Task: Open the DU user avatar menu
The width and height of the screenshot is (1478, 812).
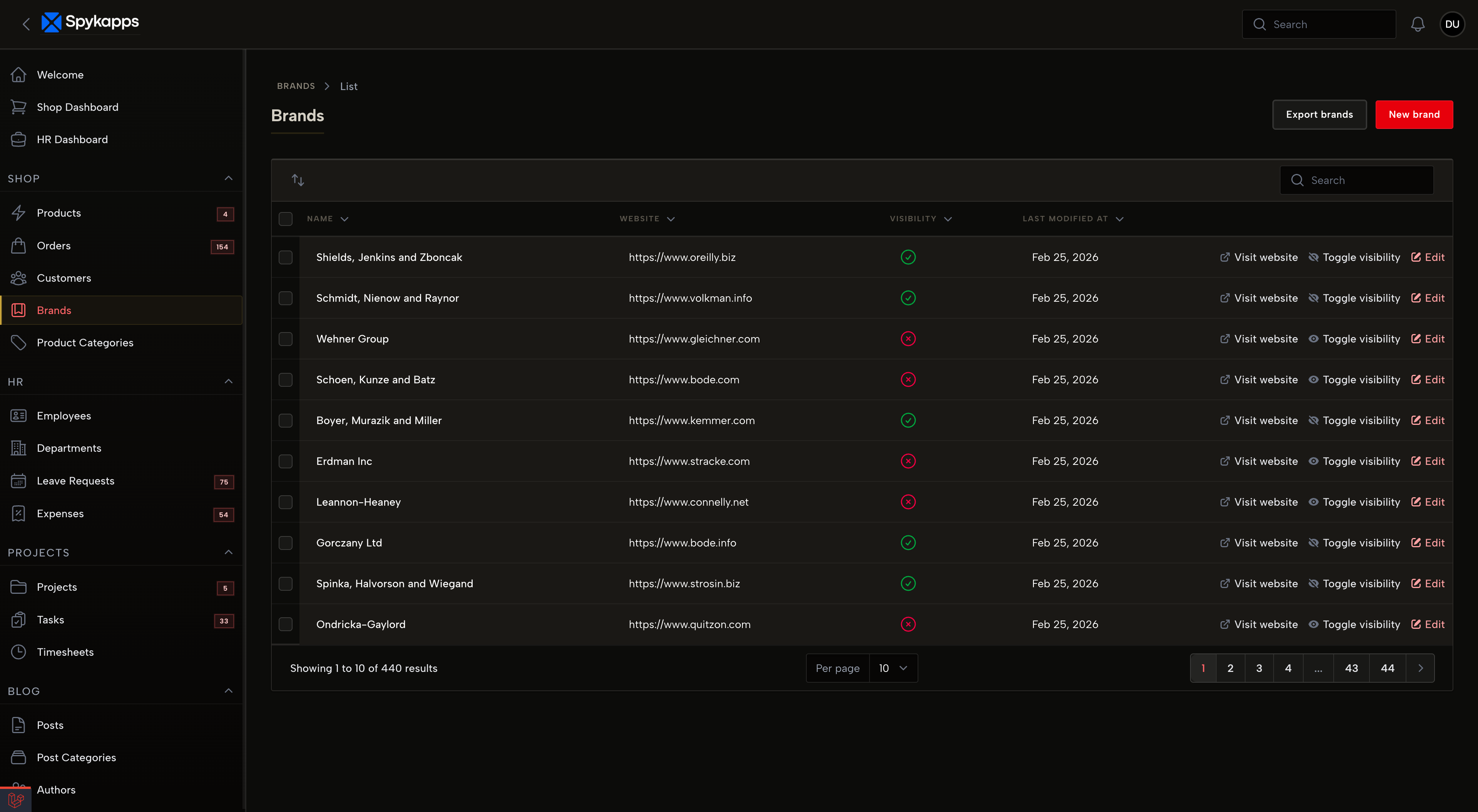Action: [x=1451, y=24]
